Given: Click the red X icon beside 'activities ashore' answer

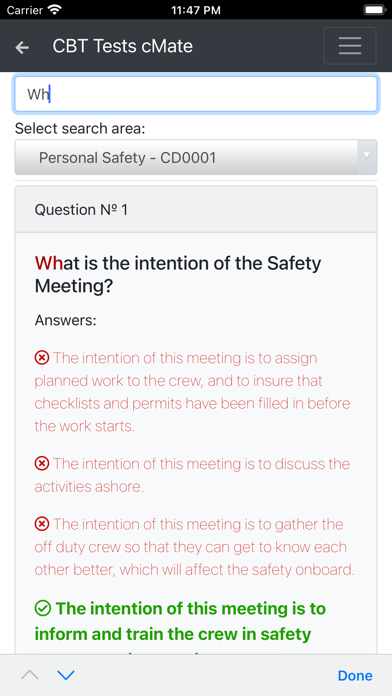Looking at the screenshot, I should click(x=42, y=464).
